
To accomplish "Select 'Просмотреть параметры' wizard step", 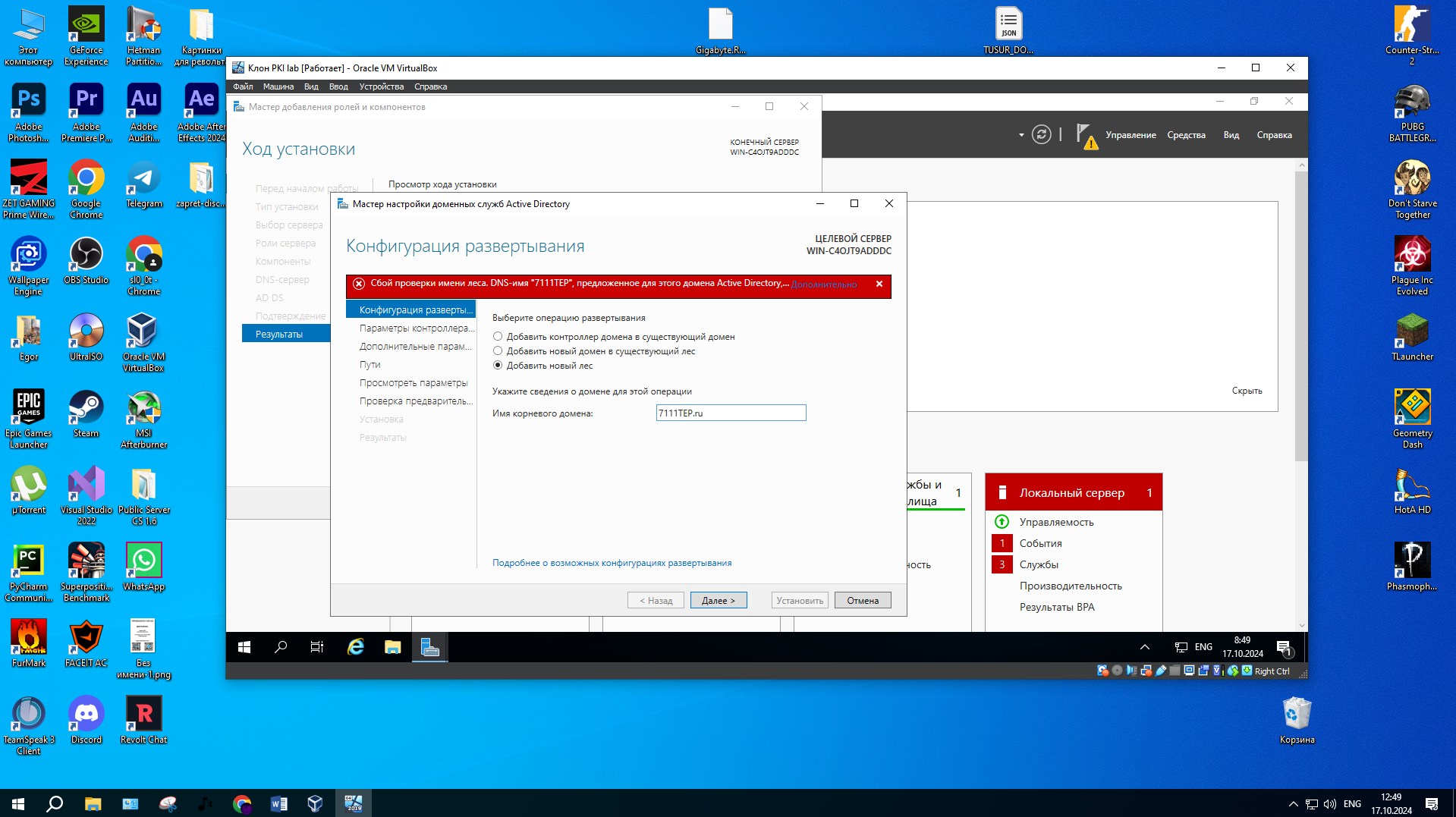I will click(414, 383).
